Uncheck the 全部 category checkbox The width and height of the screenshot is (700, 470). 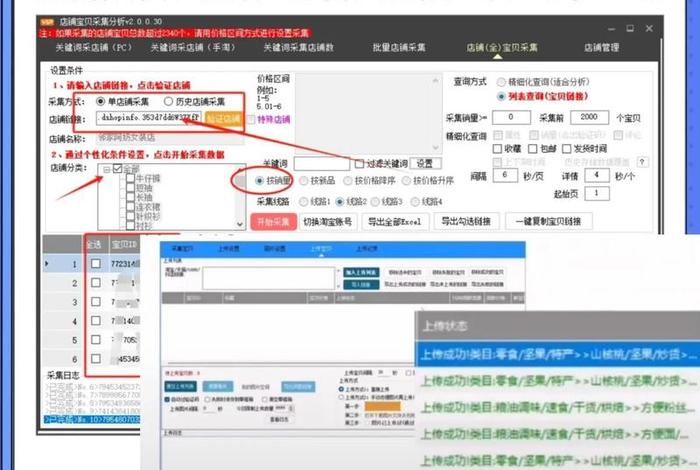117,168
